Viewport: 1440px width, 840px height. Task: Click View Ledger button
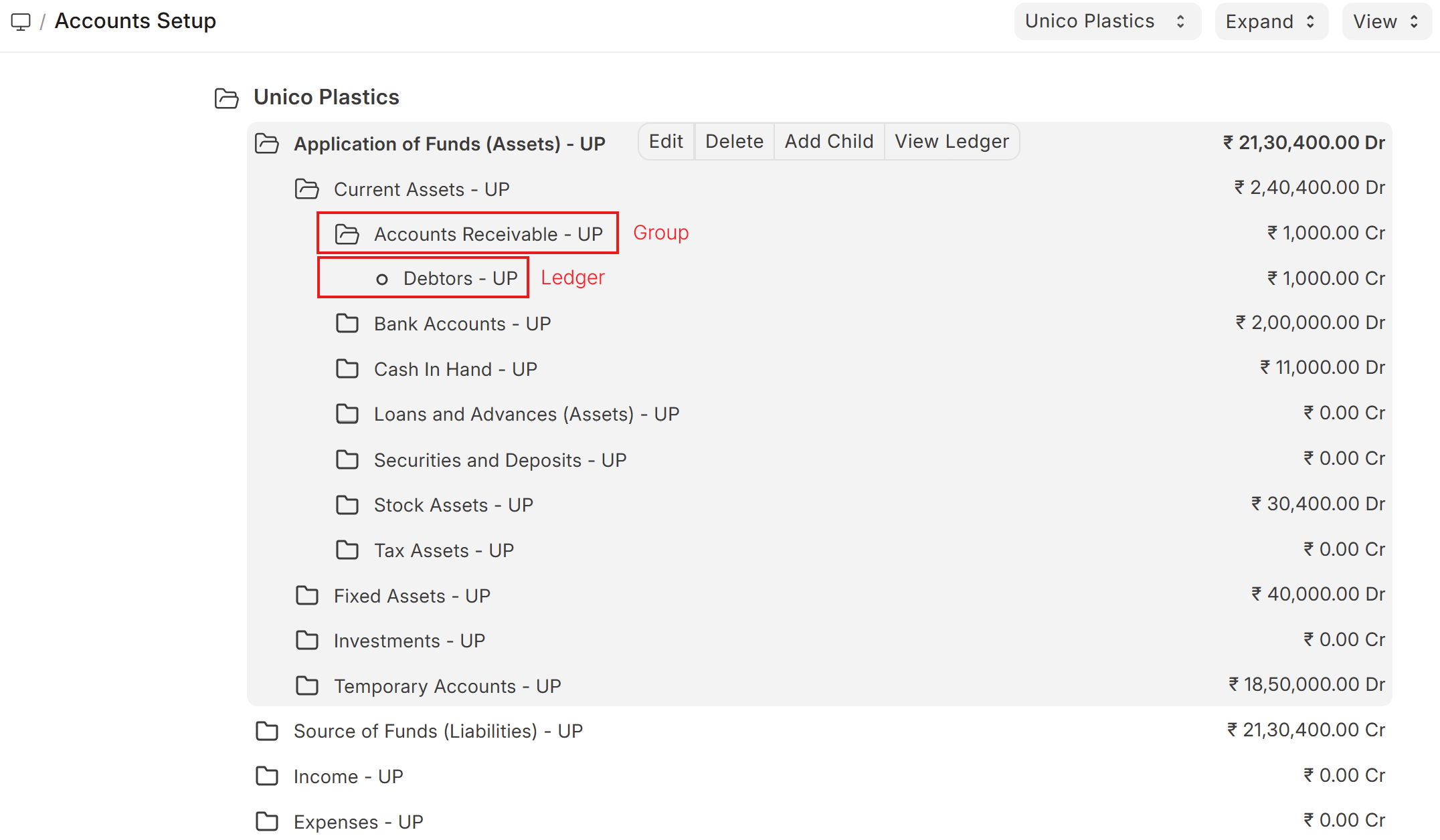pyautogui.click(x=951, y=142)
